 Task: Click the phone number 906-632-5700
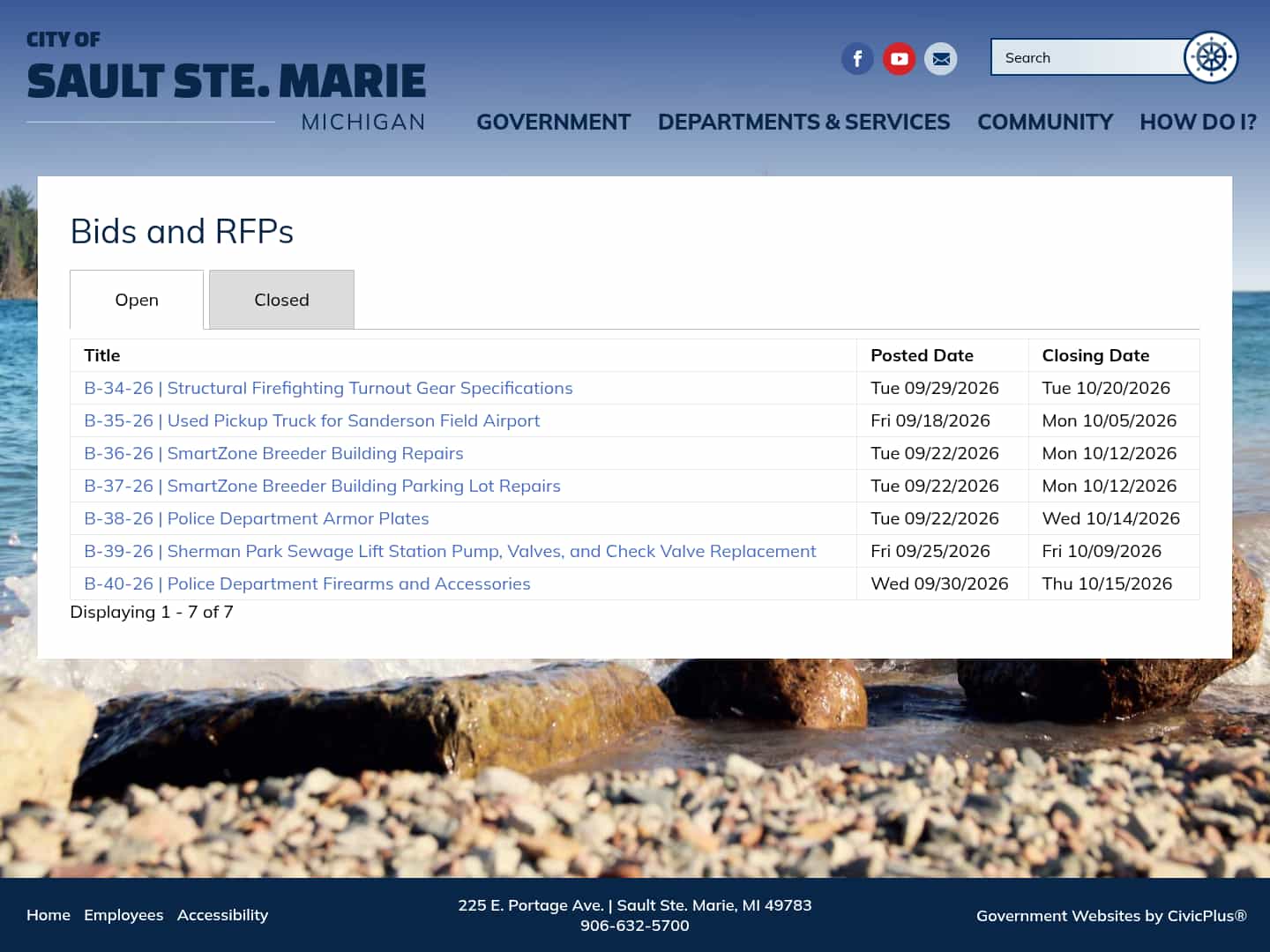click(635, 926)
